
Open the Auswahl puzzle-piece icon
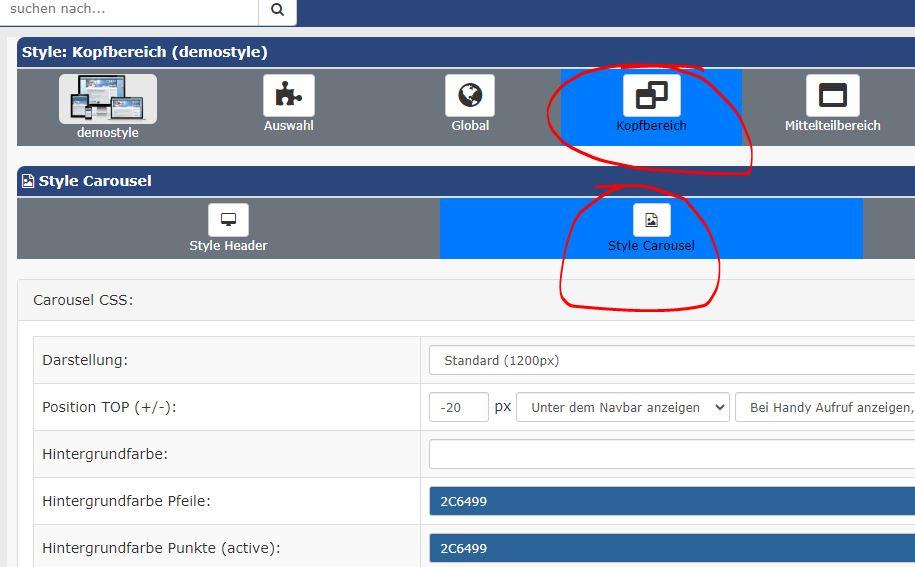click(288, 96)
